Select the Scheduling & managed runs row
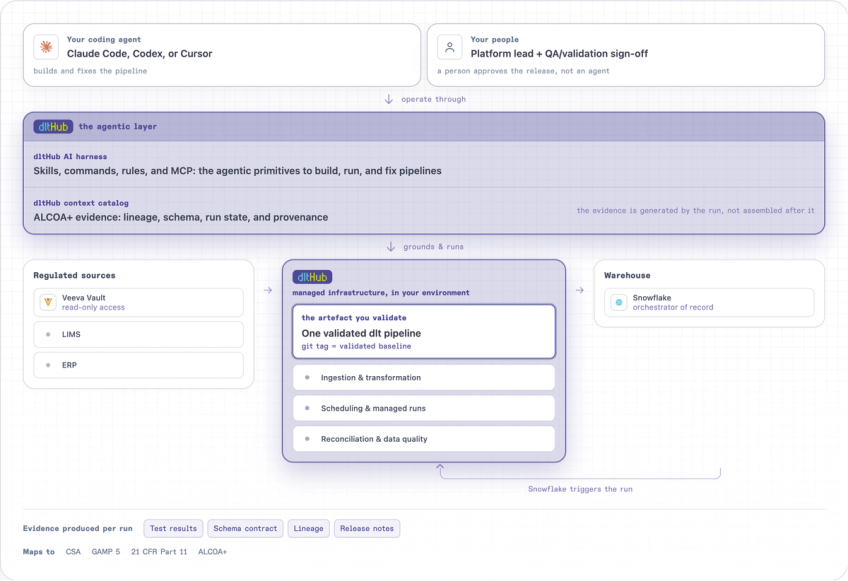 [x=424, y=408]
